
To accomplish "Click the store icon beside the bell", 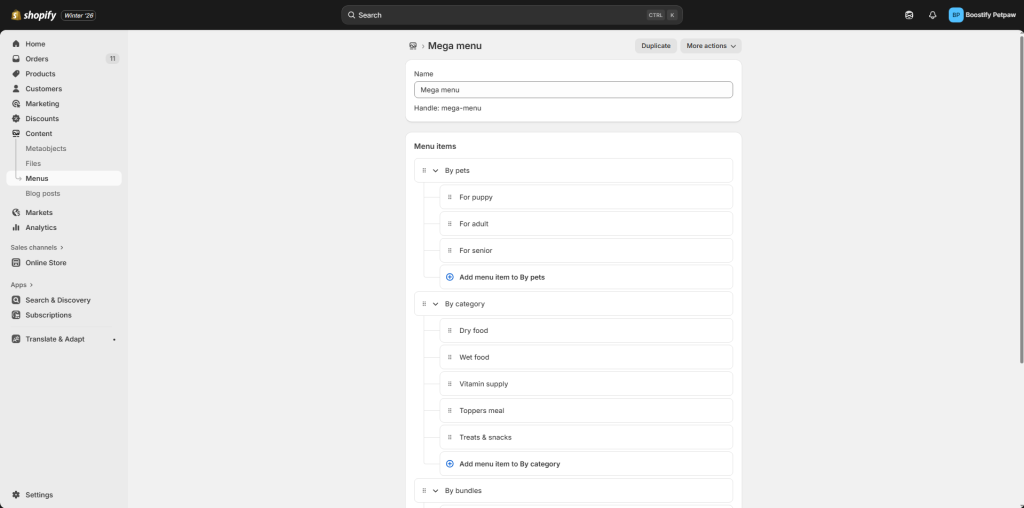I will (909, 15).
